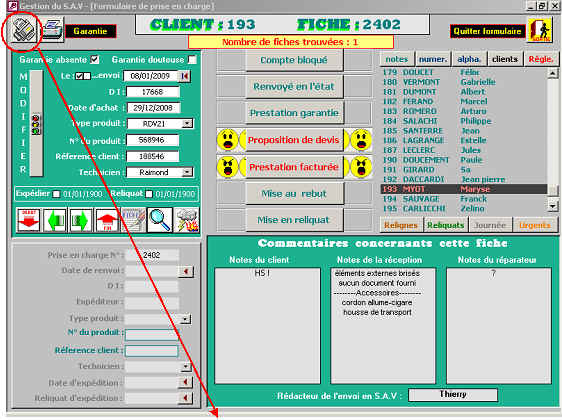
Task: Click the client list scrollbar down arrow
Action: pyautogui.click(x=552, y=206)
